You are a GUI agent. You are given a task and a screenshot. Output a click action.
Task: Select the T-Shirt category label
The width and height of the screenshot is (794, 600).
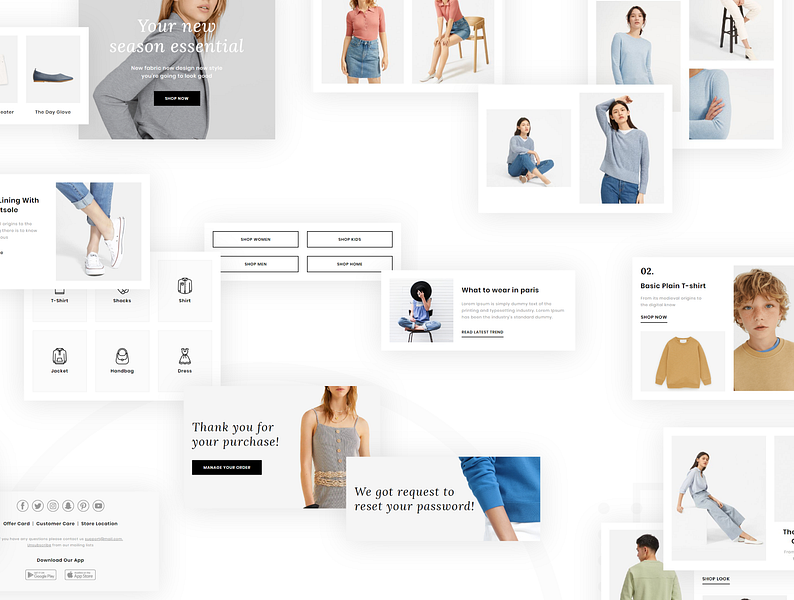[x=59, y=301]
